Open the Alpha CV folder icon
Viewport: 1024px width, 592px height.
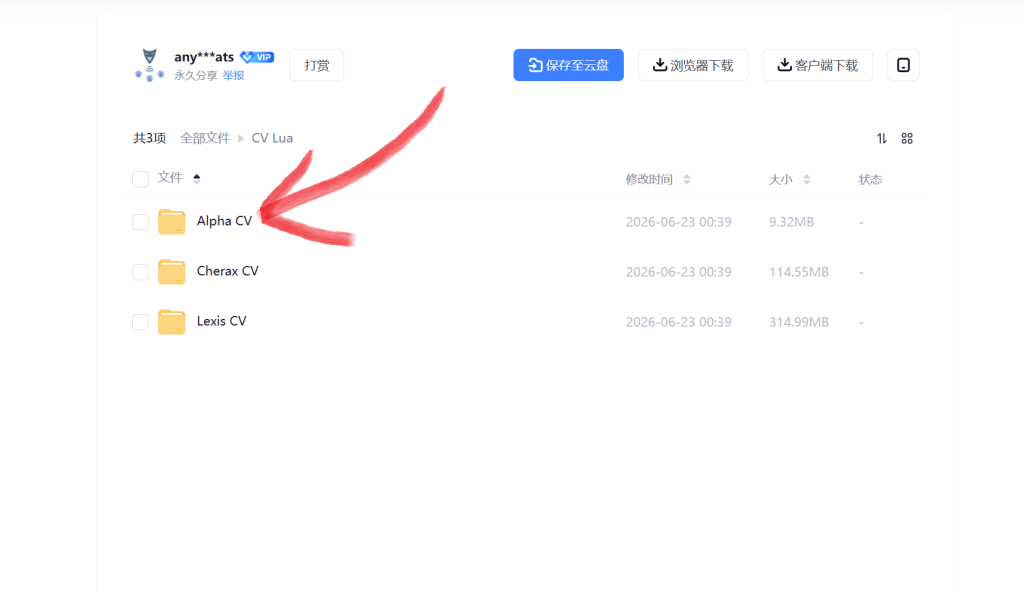click(172, 222)
